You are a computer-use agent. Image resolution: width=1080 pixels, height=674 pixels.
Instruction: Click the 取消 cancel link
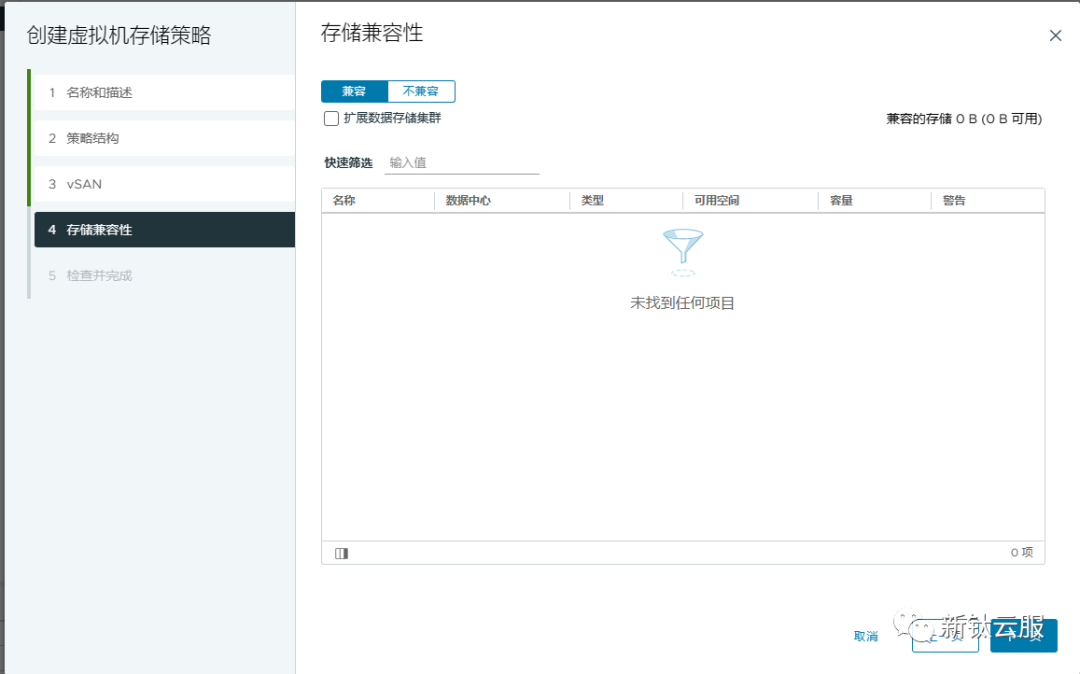click(x=865, y=635)
